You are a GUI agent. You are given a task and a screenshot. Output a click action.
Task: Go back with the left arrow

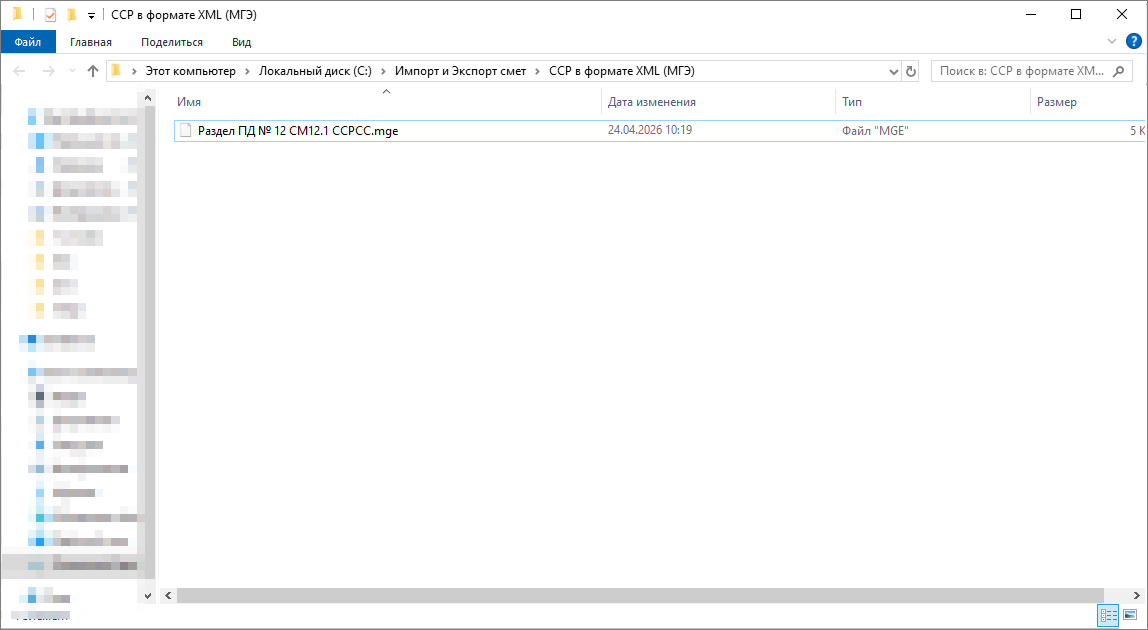20,71
